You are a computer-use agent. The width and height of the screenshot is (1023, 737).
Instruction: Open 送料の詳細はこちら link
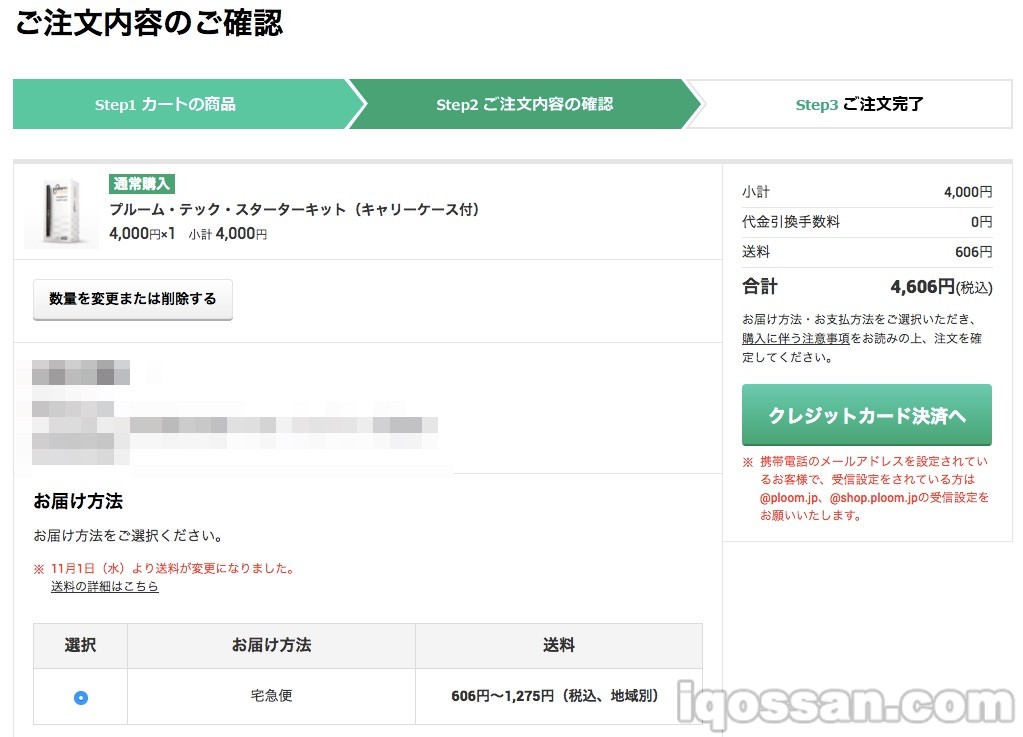(104, 586)
